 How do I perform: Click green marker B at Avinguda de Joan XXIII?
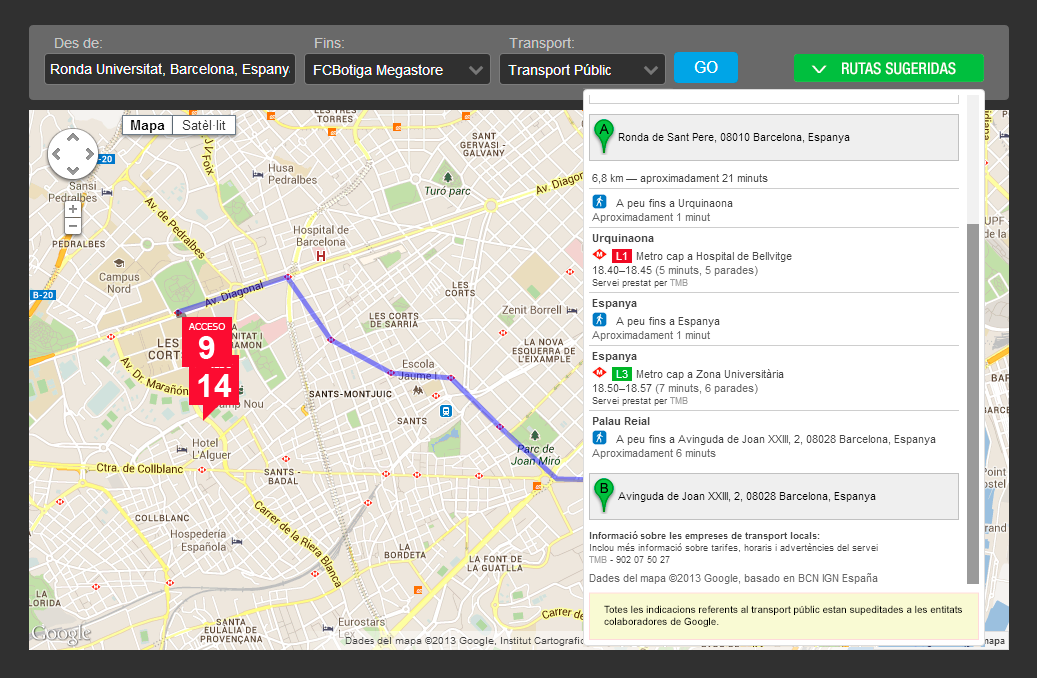[603, 495]
